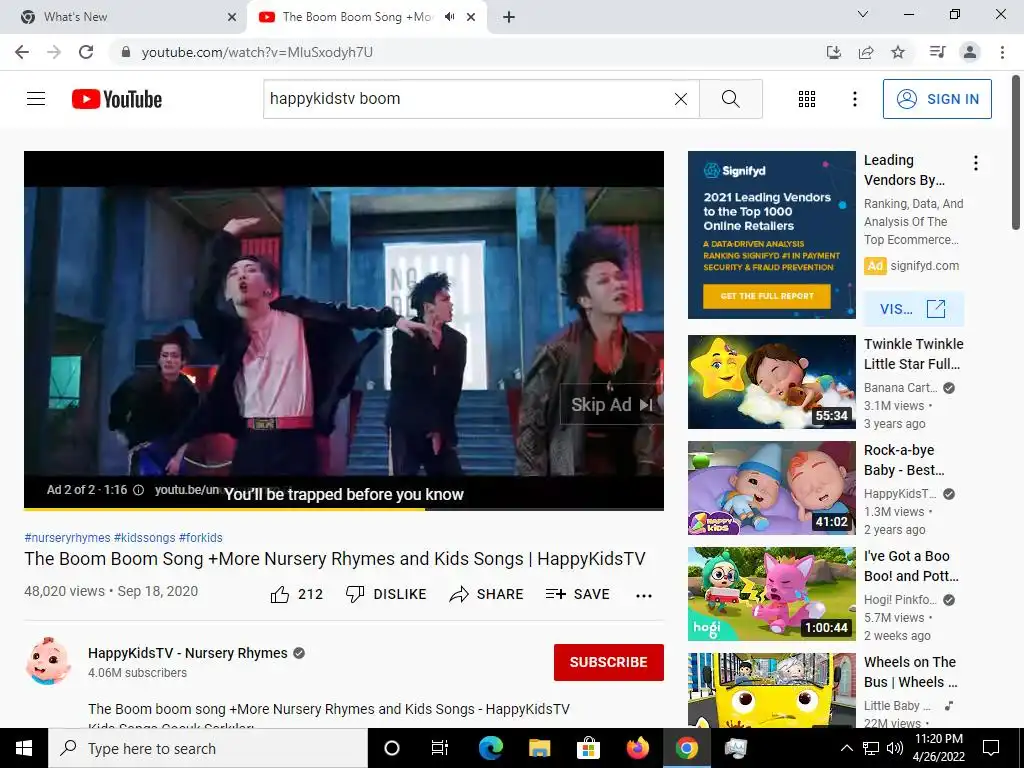Screen dimensions: 1024x768
Task: Click the taskbar search box
Action: coord(208,748)
